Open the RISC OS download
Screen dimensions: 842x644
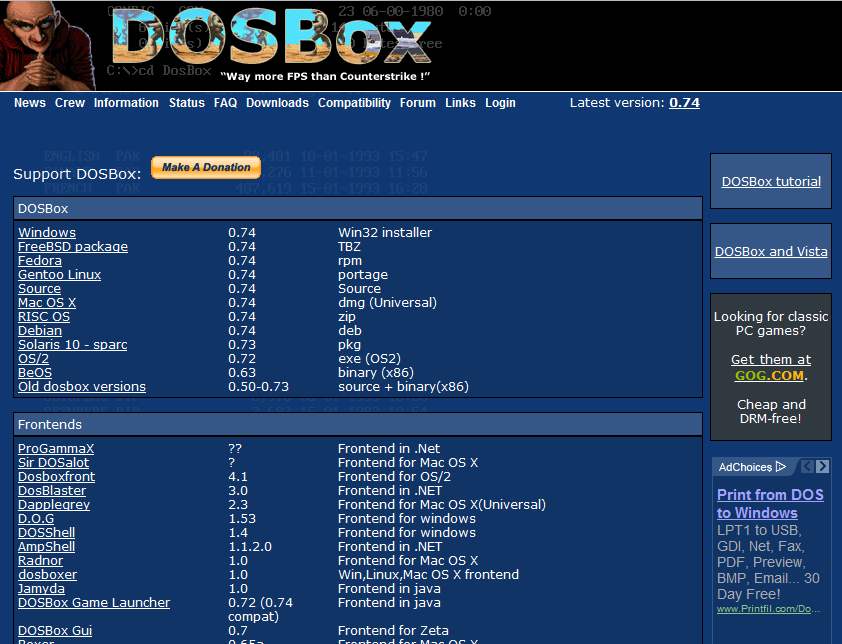(44, 316)
